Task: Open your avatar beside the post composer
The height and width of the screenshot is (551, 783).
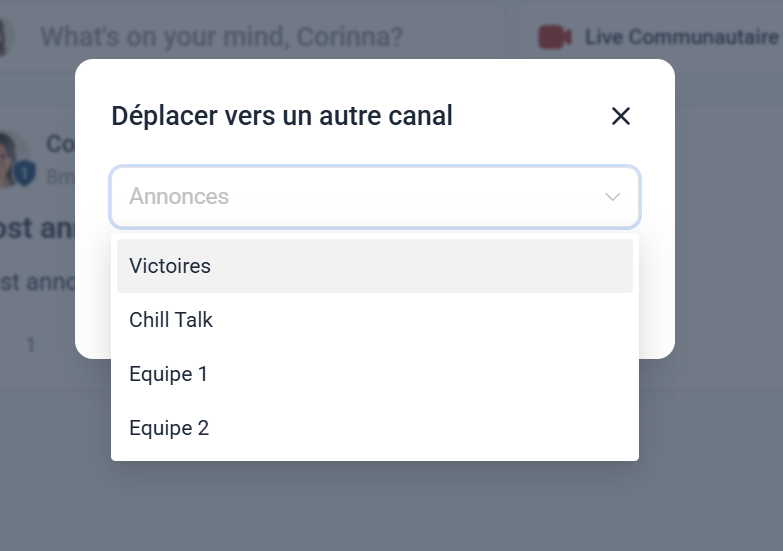Action: (x=4, y=37)
